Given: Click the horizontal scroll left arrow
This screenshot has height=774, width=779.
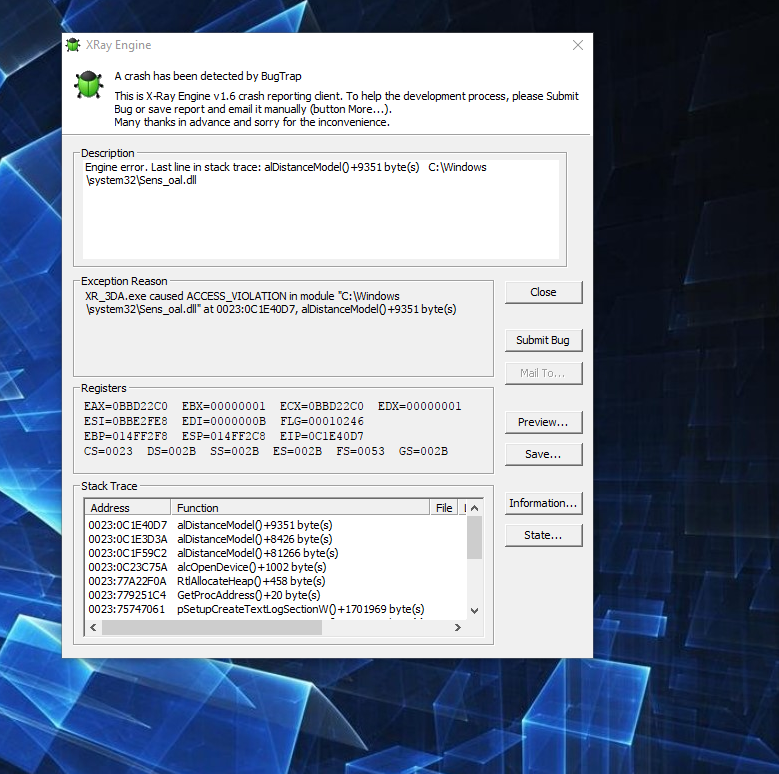Looking at the screenshot, I should click(x=93, y=627).
